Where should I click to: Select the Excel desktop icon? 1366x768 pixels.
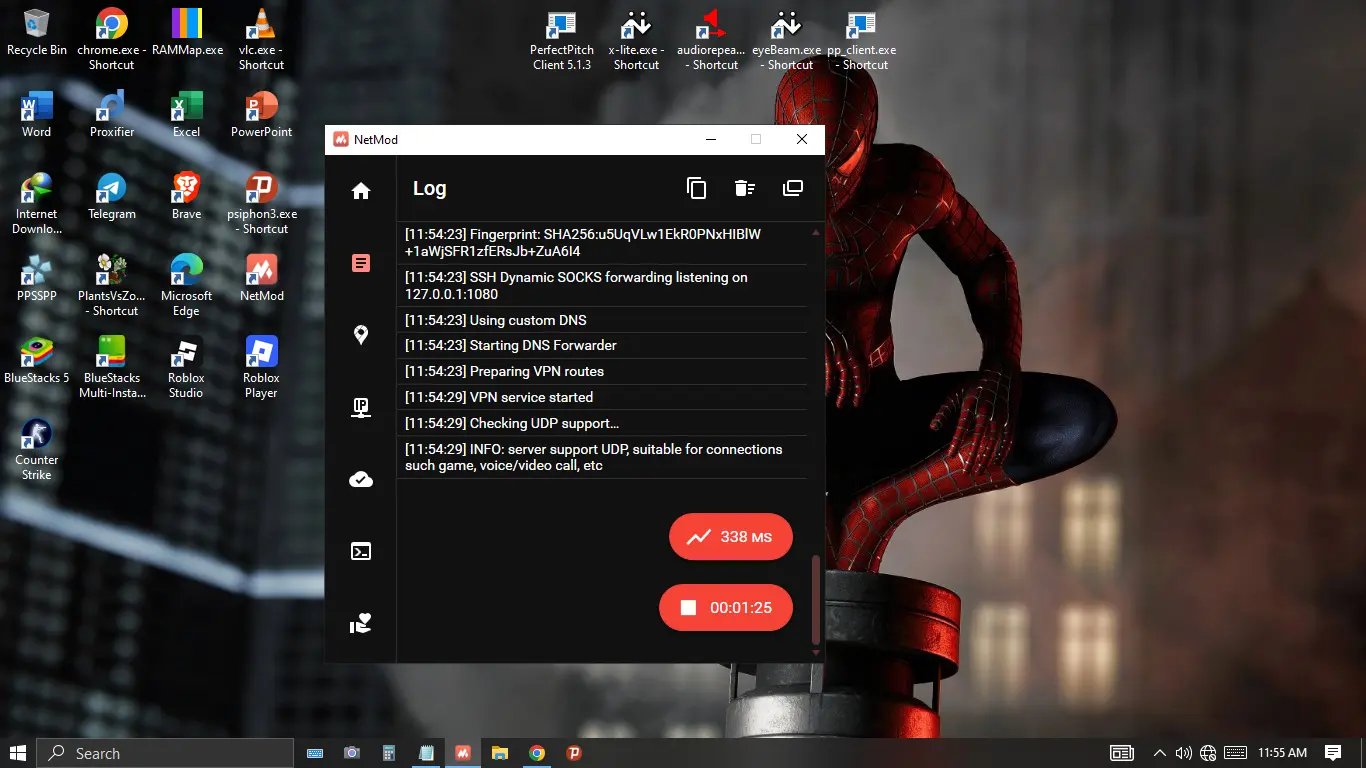[x=187, y=114]
